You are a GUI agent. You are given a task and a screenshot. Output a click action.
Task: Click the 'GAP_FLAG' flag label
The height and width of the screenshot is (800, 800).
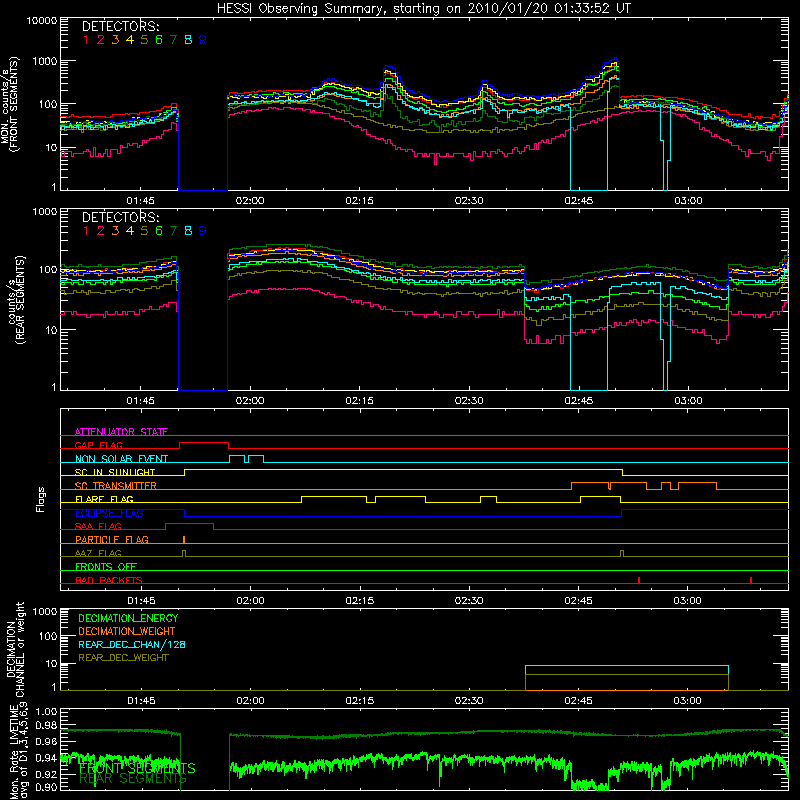coord(98,445)
